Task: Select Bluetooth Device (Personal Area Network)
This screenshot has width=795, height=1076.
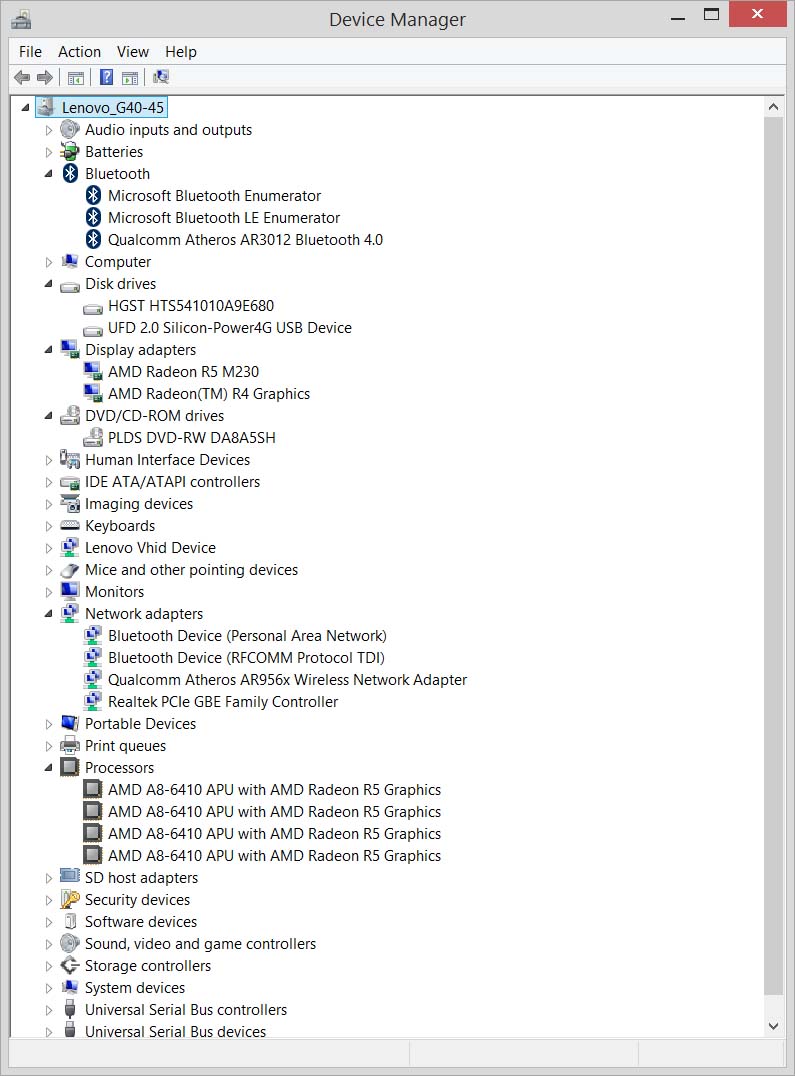Action: 247,635
